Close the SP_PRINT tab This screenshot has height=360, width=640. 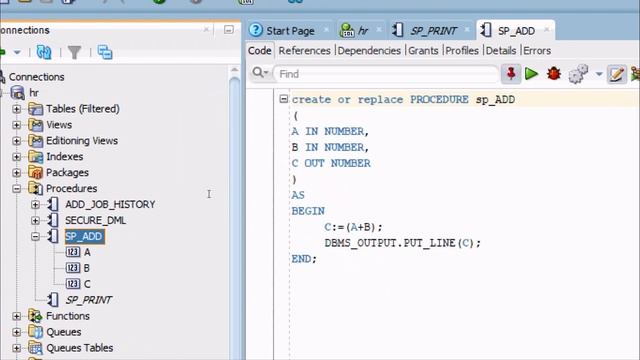tap(467, 29)
